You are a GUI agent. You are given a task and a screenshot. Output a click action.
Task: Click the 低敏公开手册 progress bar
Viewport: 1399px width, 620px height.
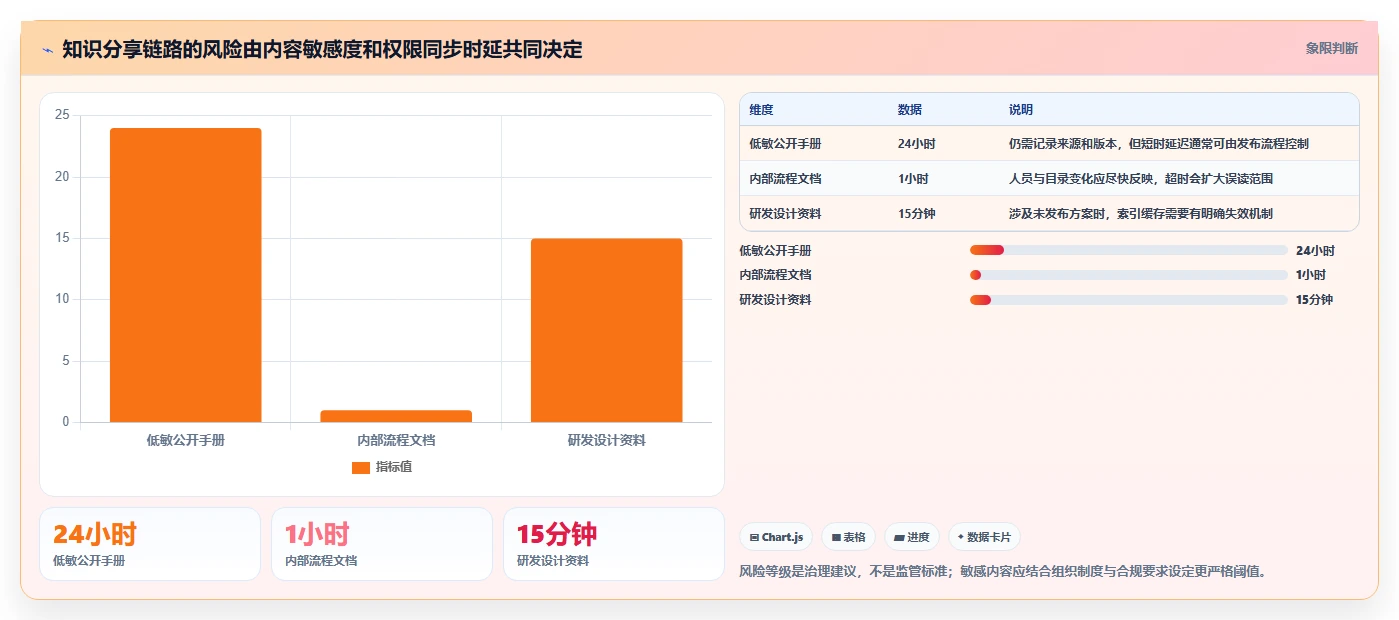tap(1128, 250)
